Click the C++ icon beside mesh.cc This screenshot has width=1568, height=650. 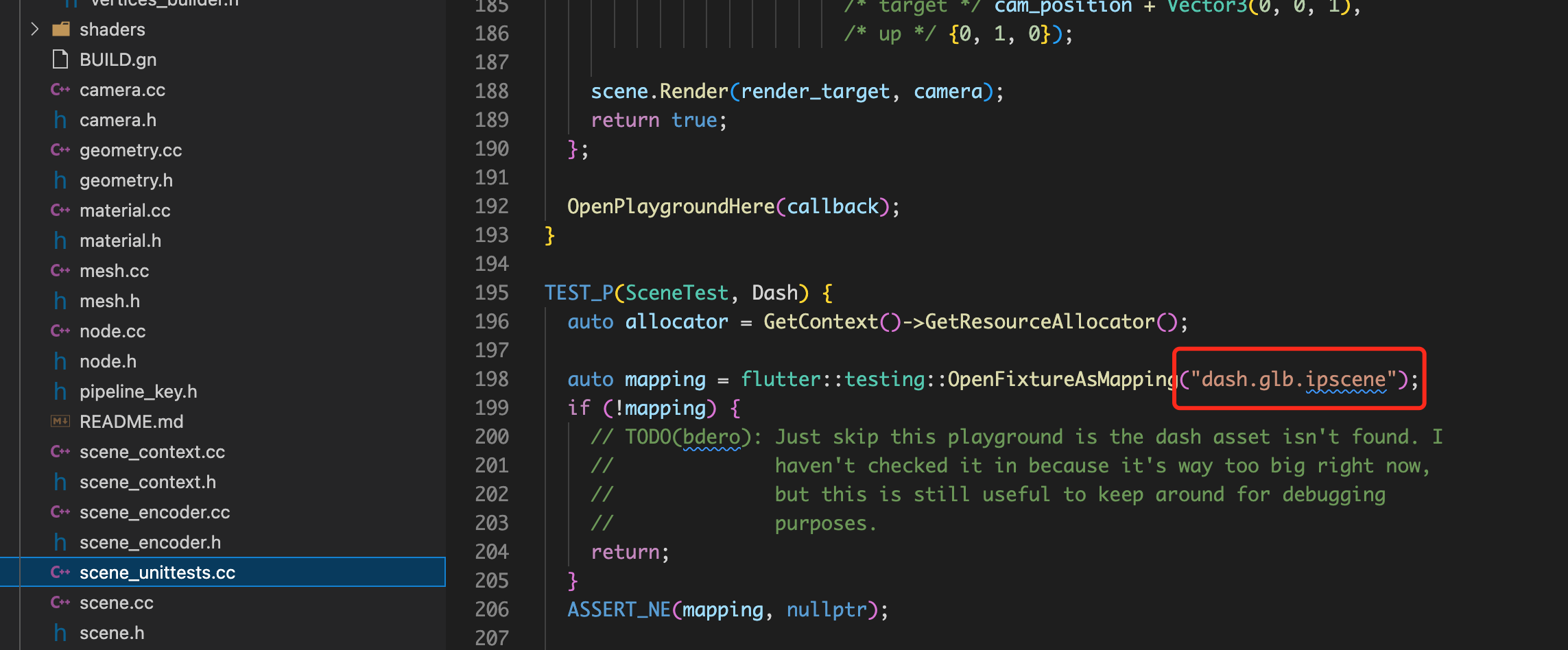60,270
